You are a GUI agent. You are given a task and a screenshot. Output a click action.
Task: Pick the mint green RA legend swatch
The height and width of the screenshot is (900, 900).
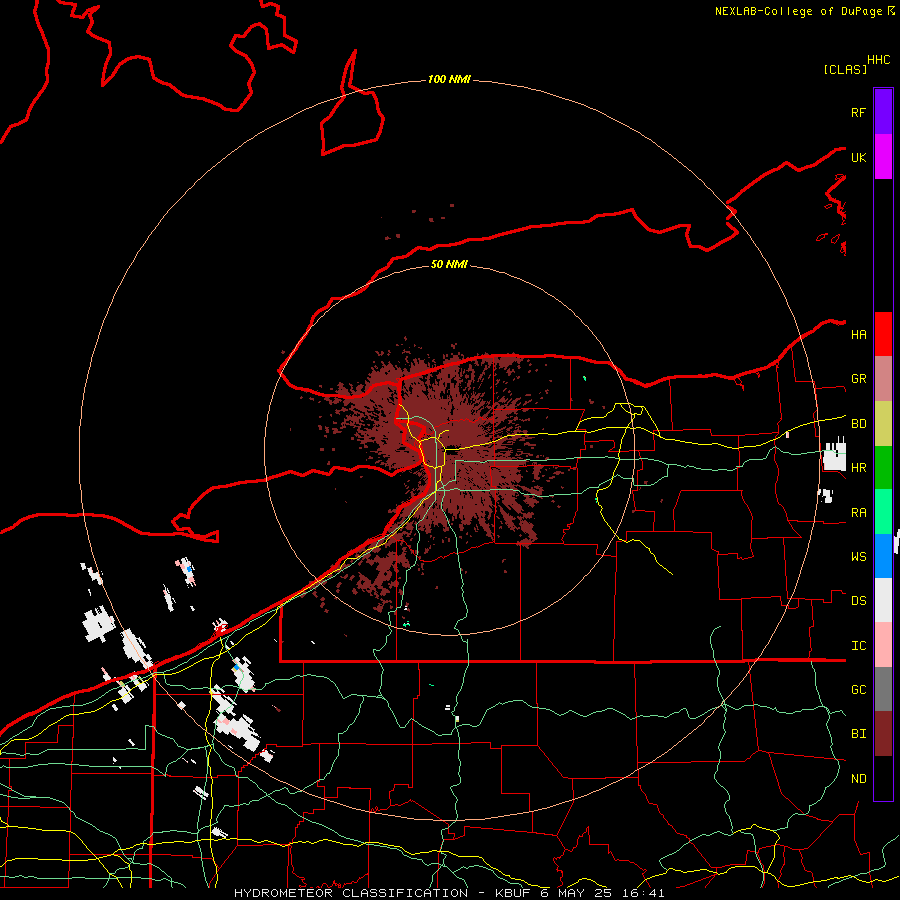(x=883, y=512)
